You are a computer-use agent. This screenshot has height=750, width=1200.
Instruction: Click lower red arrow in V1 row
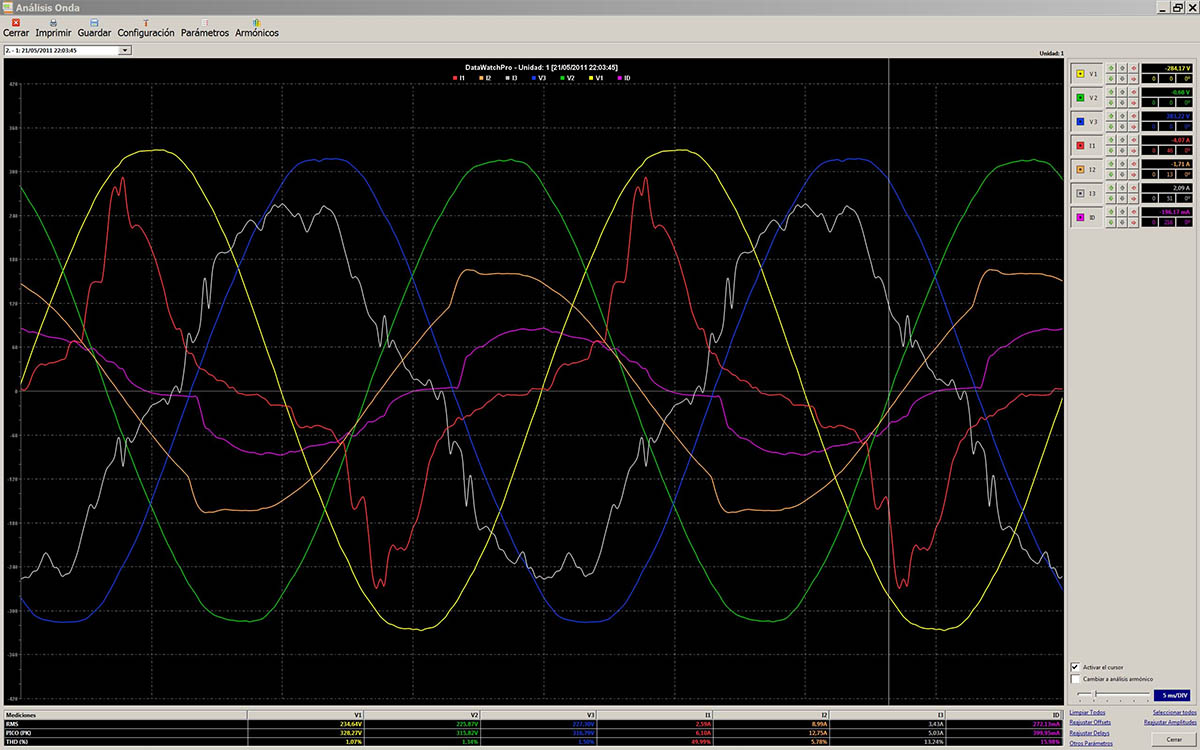[1134, 79]
